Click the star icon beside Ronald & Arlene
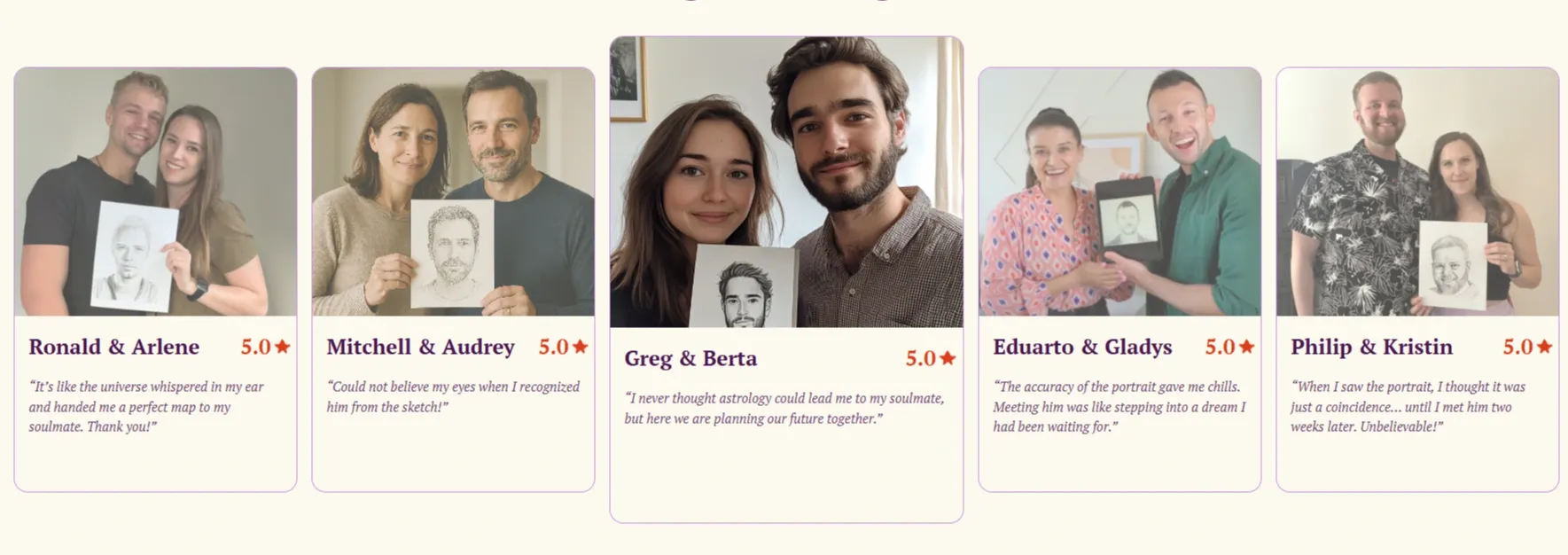The image size is (1568, 555). (x=283, y=347)
